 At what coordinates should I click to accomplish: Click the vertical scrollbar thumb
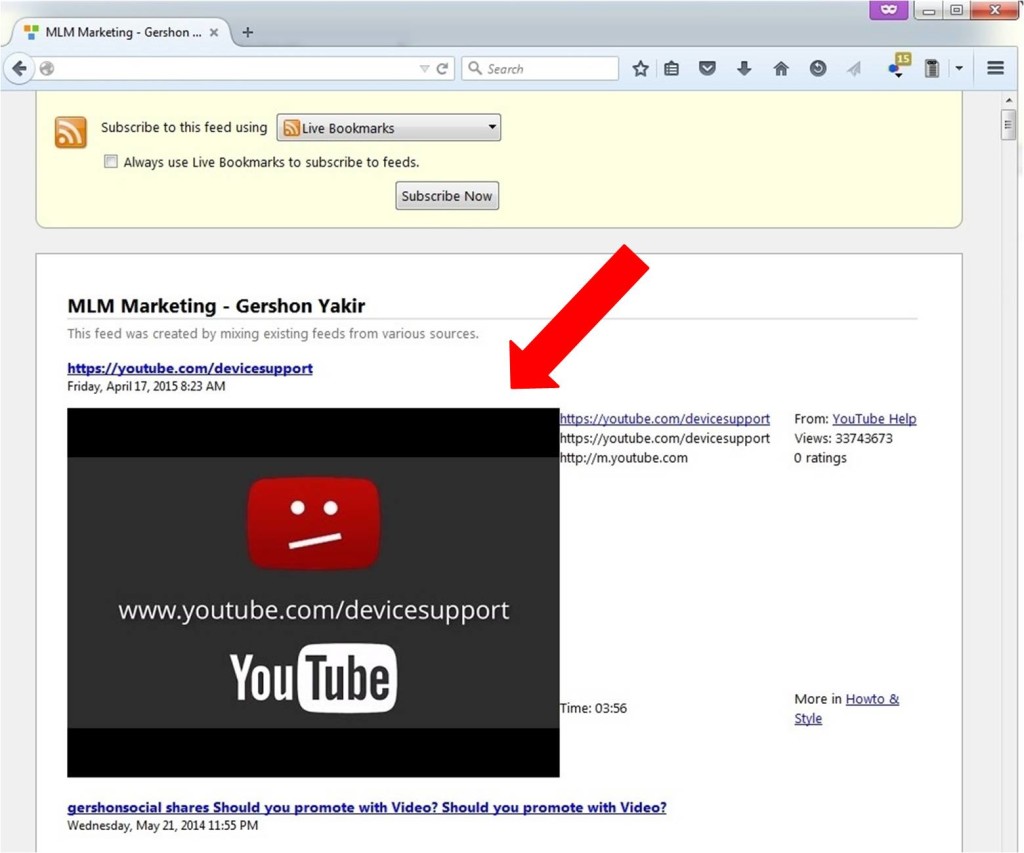pos(1009,125)
